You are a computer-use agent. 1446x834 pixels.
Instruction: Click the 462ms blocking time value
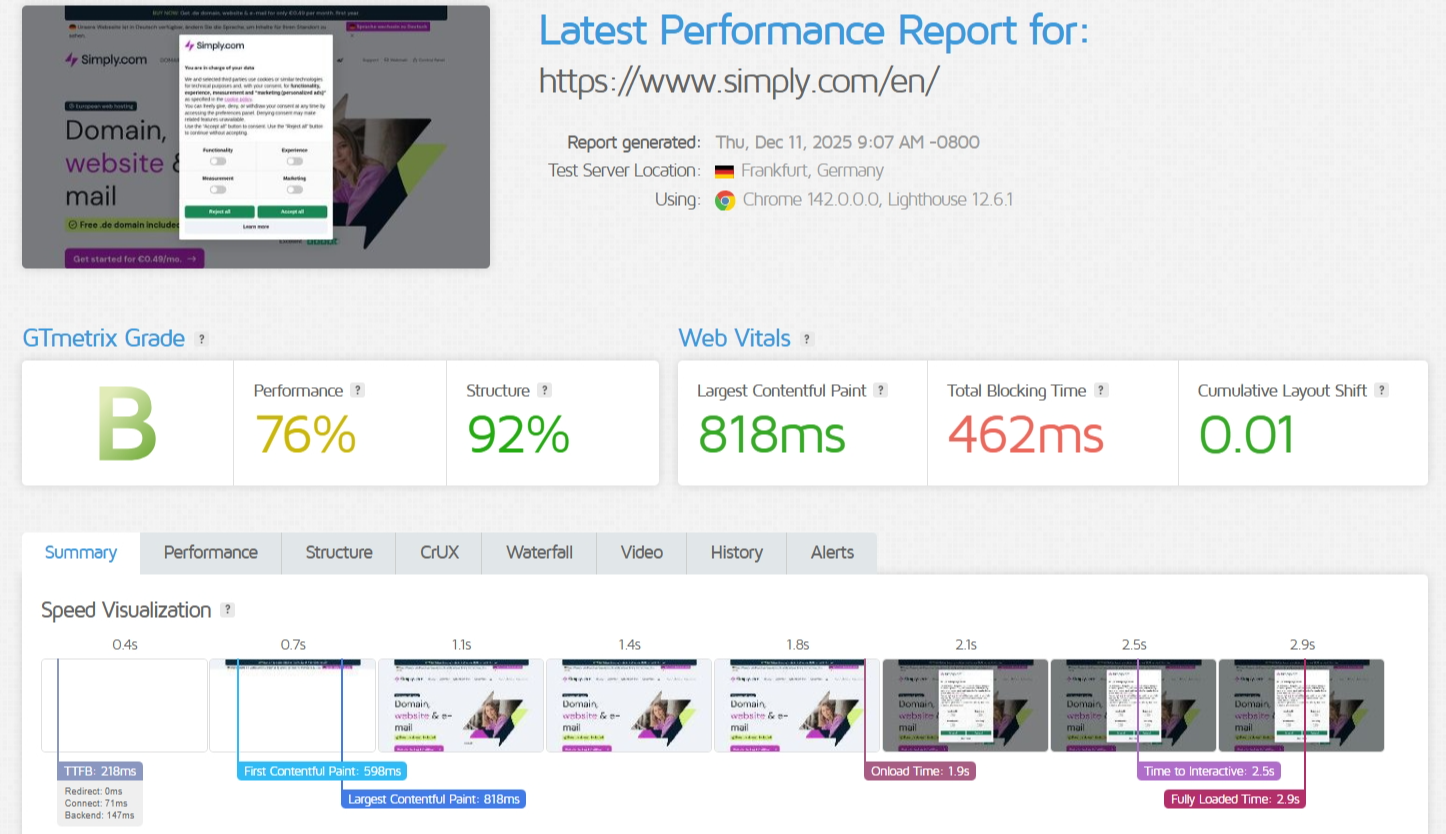1025,434
